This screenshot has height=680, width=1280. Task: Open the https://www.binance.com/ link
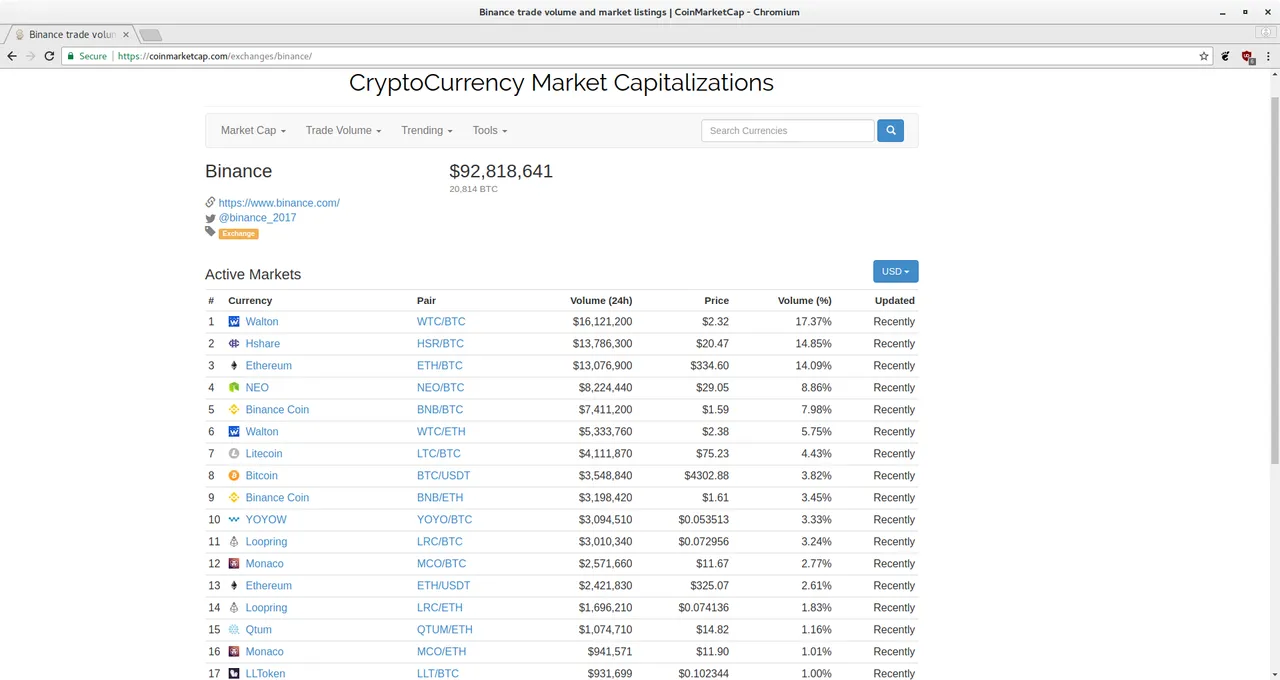point(279,203)
